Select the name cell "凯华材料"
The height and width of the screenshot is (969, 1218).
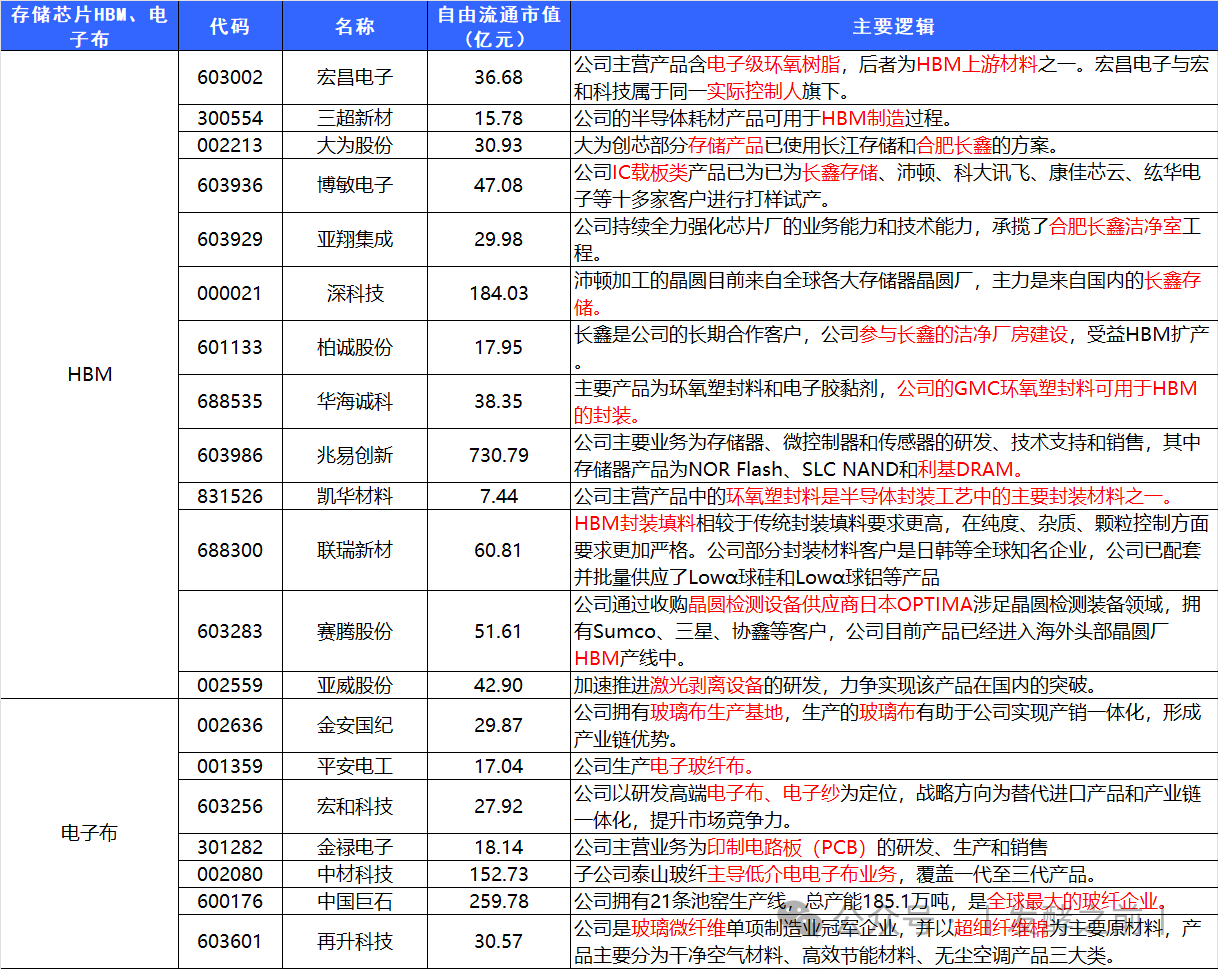355,496
